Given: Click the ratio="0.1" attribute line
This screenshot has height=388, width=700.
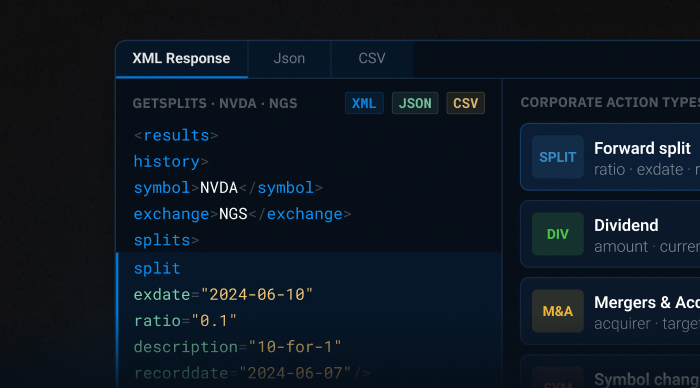Looking at the screenshot, I should pyautogui.click(x=185, y=321).
